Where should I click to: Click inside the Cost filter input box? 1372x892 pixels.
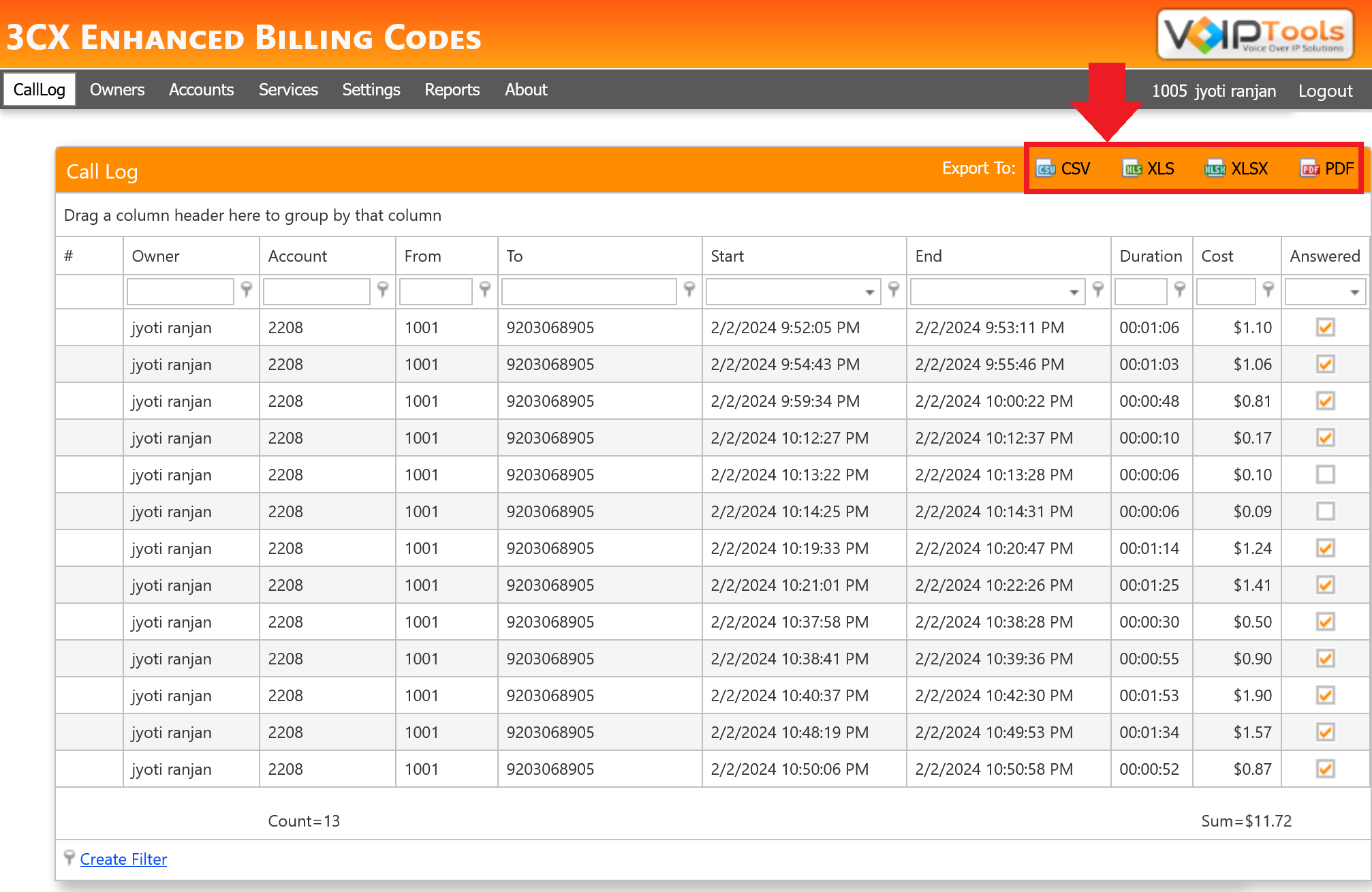(1226, 291)
